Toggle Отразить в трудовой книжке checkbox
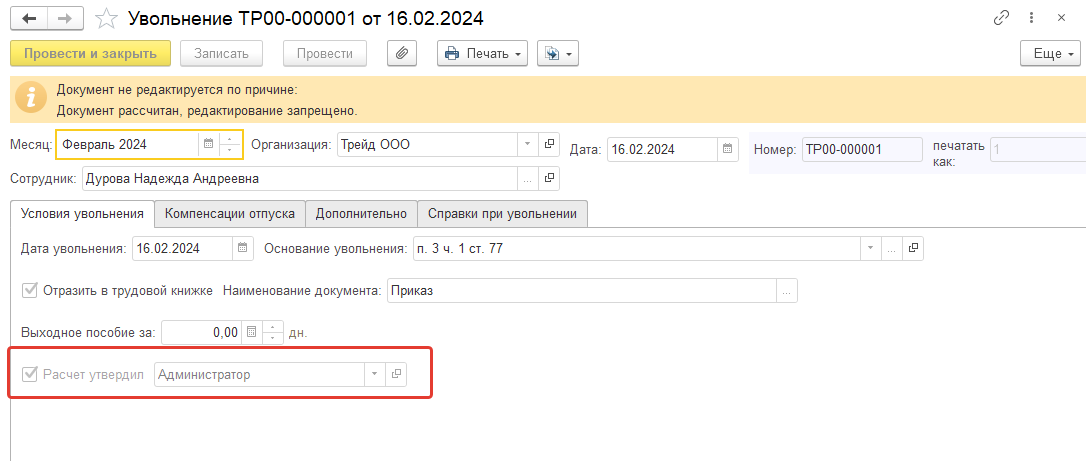 point(29,291)
